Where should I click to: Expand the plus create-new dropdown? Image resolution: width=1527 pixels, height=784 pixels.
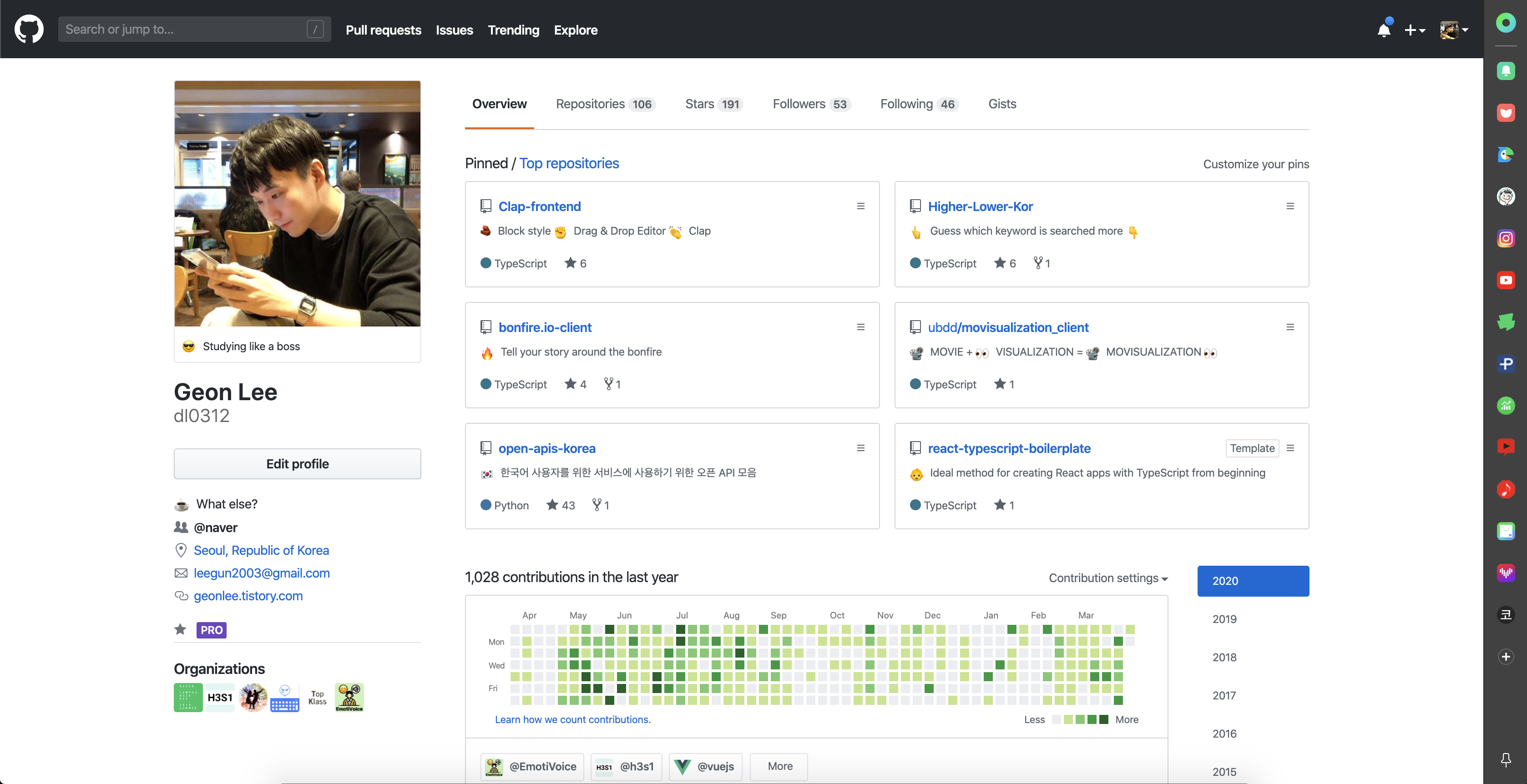(1414, 30)
